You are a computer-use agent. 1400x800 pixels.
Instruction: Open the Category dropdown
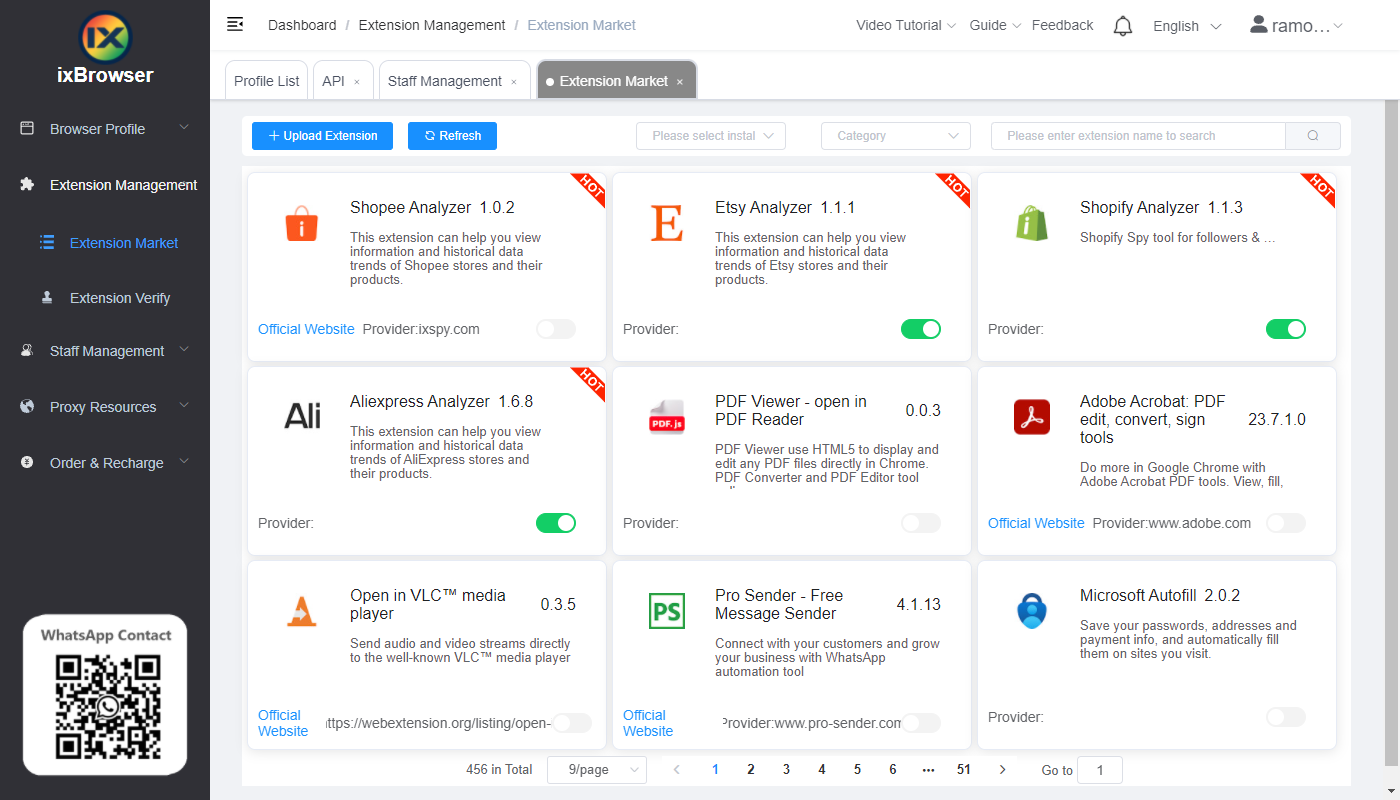point(895,135)
